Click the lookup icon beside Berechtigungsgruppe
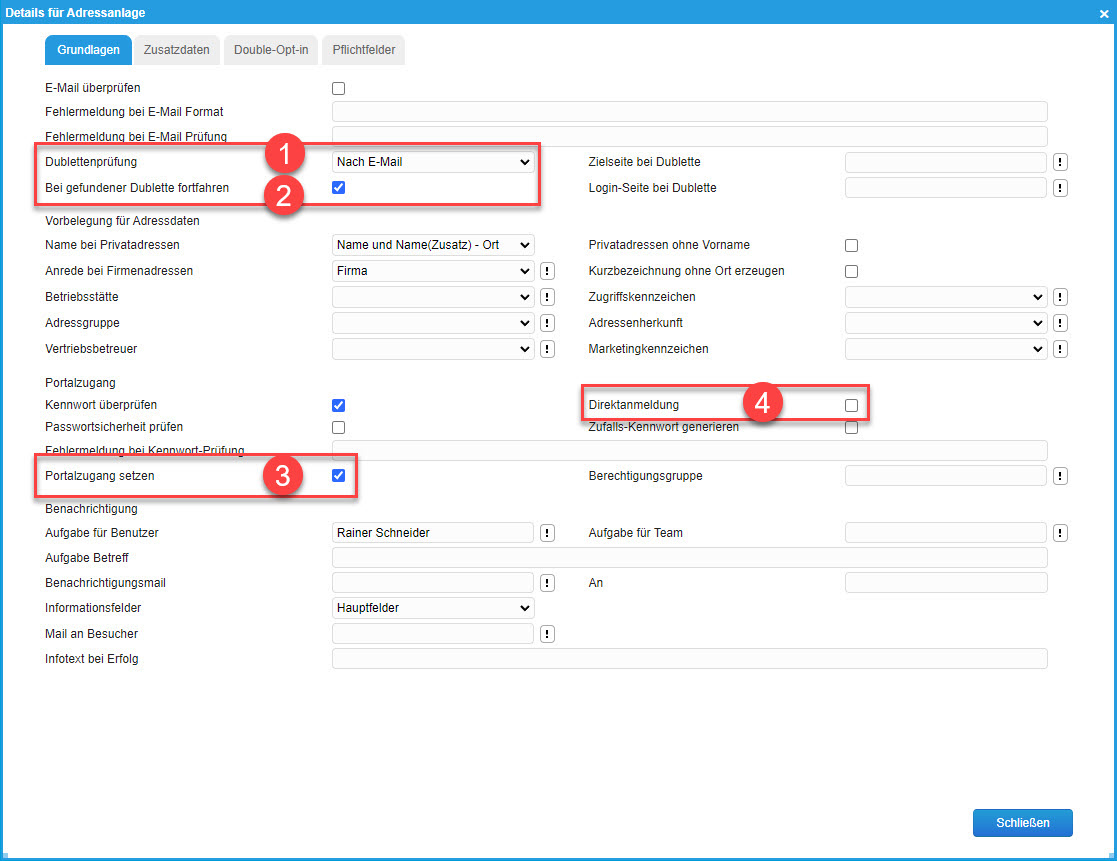Screen dimensions: 1117x861 [1060, 476]
